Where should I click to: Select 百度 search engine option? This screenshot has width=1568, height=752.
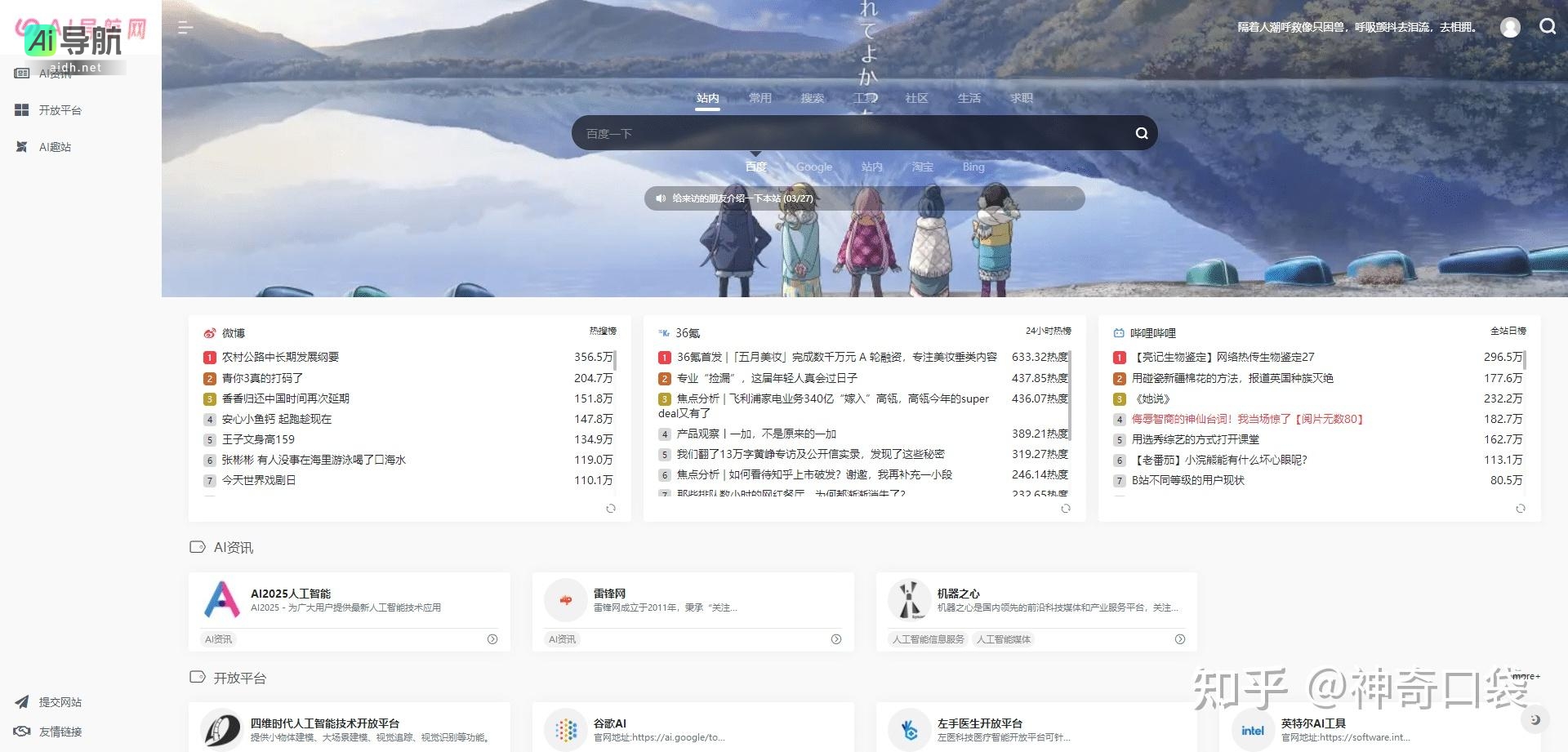tap(755, 167)
